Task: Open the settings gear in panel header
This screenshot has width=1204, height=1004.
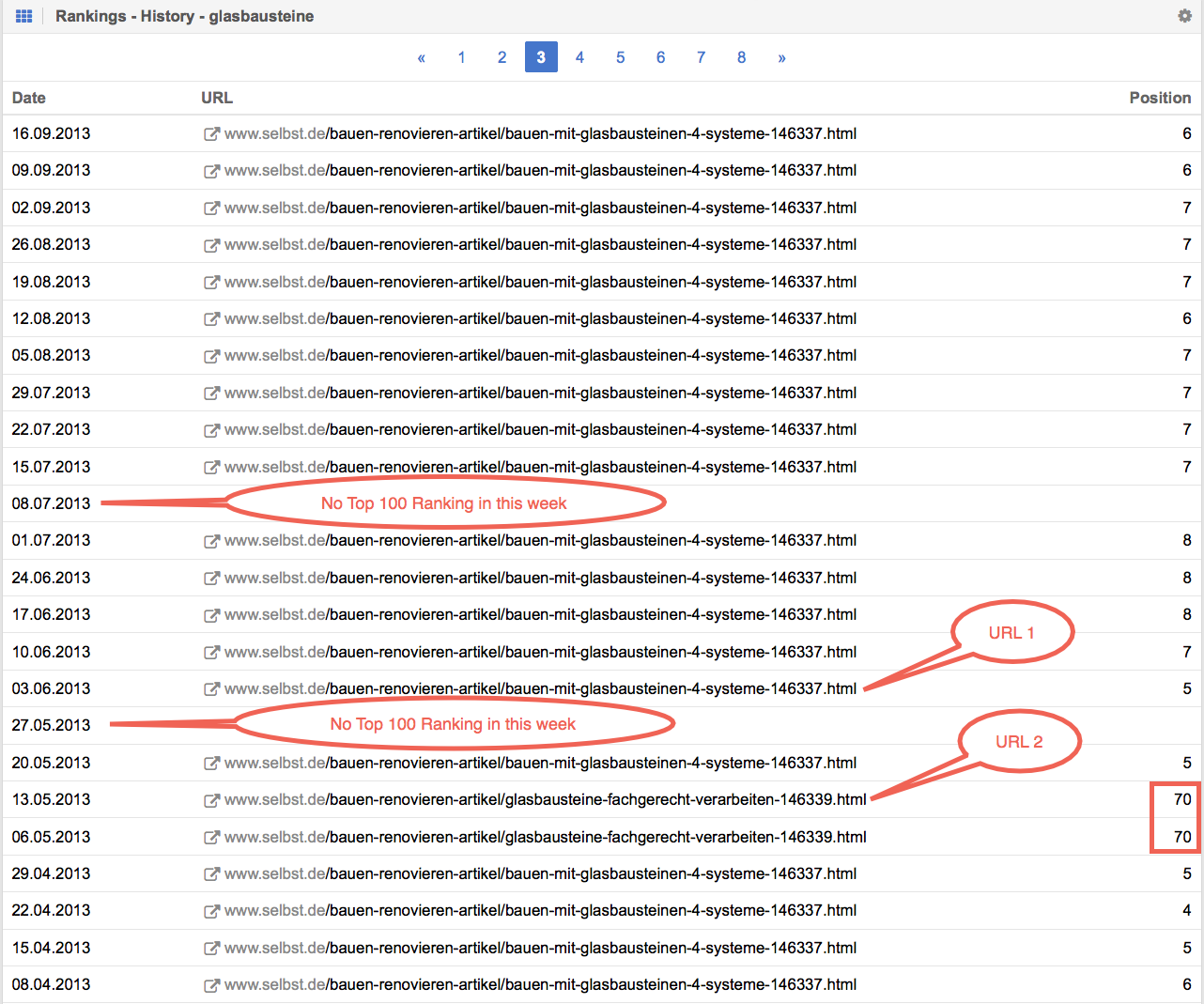Action: [1184, 16]
